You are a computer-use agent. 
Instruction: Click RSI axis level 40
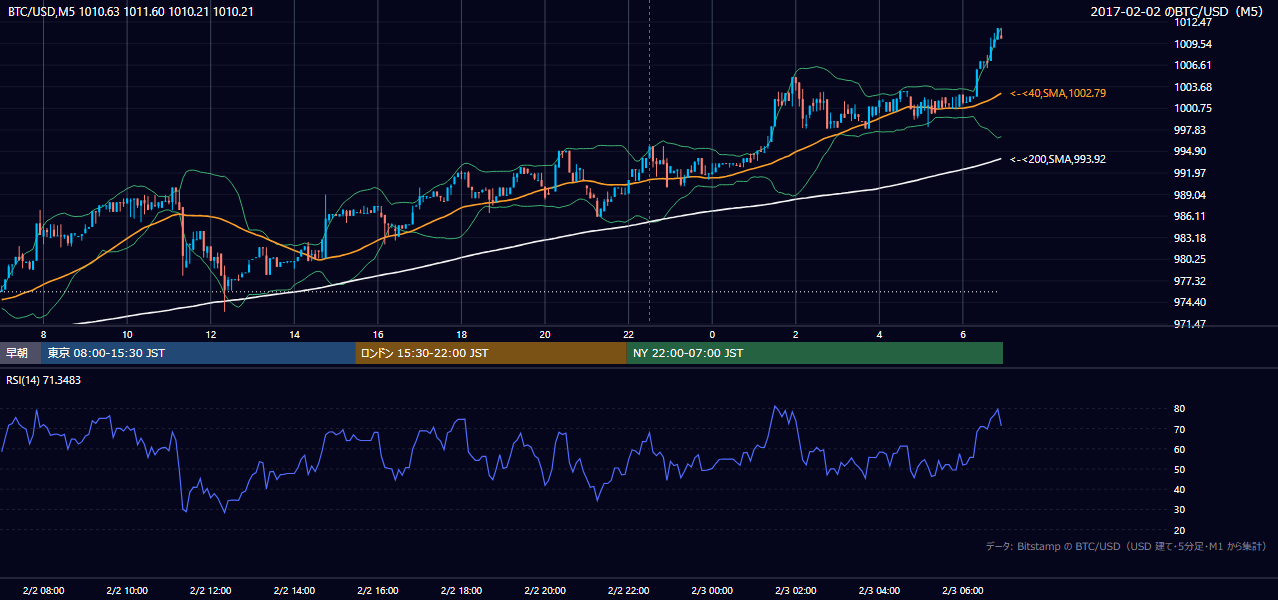pos(1180,490)
